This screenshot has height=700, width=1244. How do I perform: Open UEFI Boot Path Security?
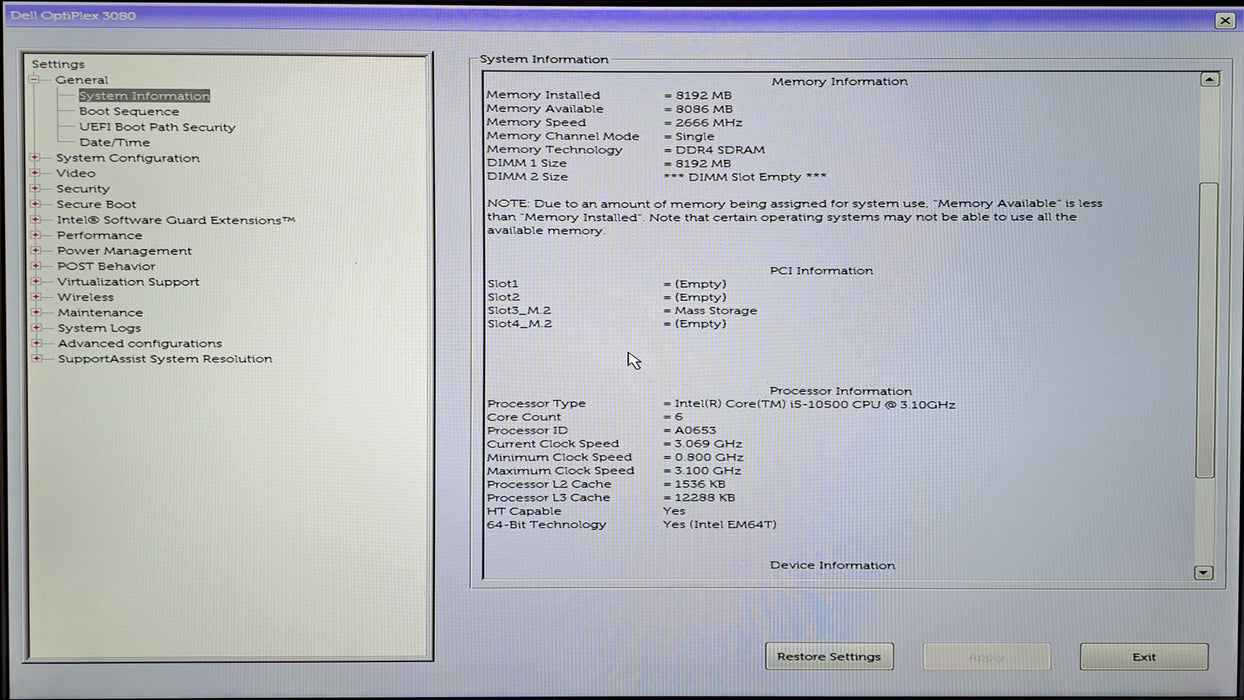tap(157, 127)
